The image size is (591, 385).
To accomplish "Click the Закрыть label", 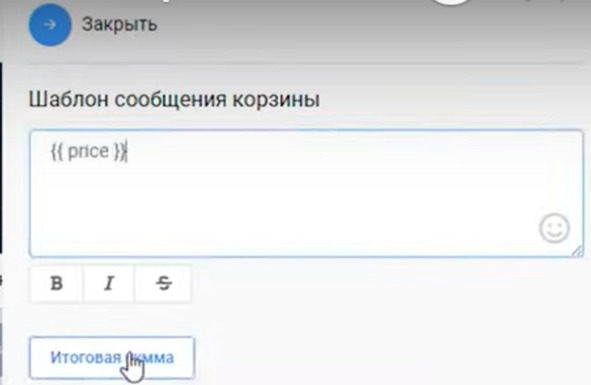I will [x=119, y=25].
